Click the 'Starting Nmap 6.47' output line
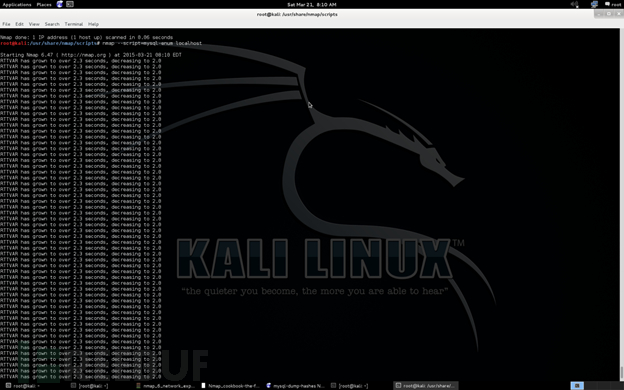Image resolution: width=624 pixels, height=390 pixels. tap(91, 55)
